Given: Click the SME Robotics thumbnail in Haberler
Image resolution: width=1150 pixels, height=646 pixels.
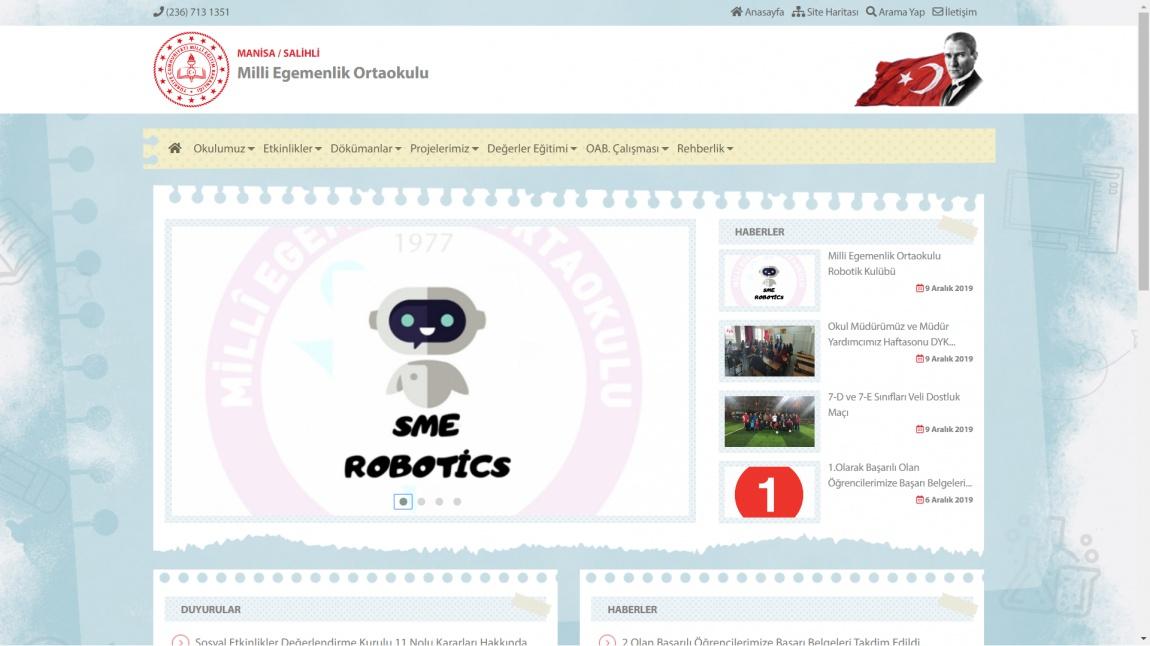Looking at the screenshot, I should pos(769,280).
